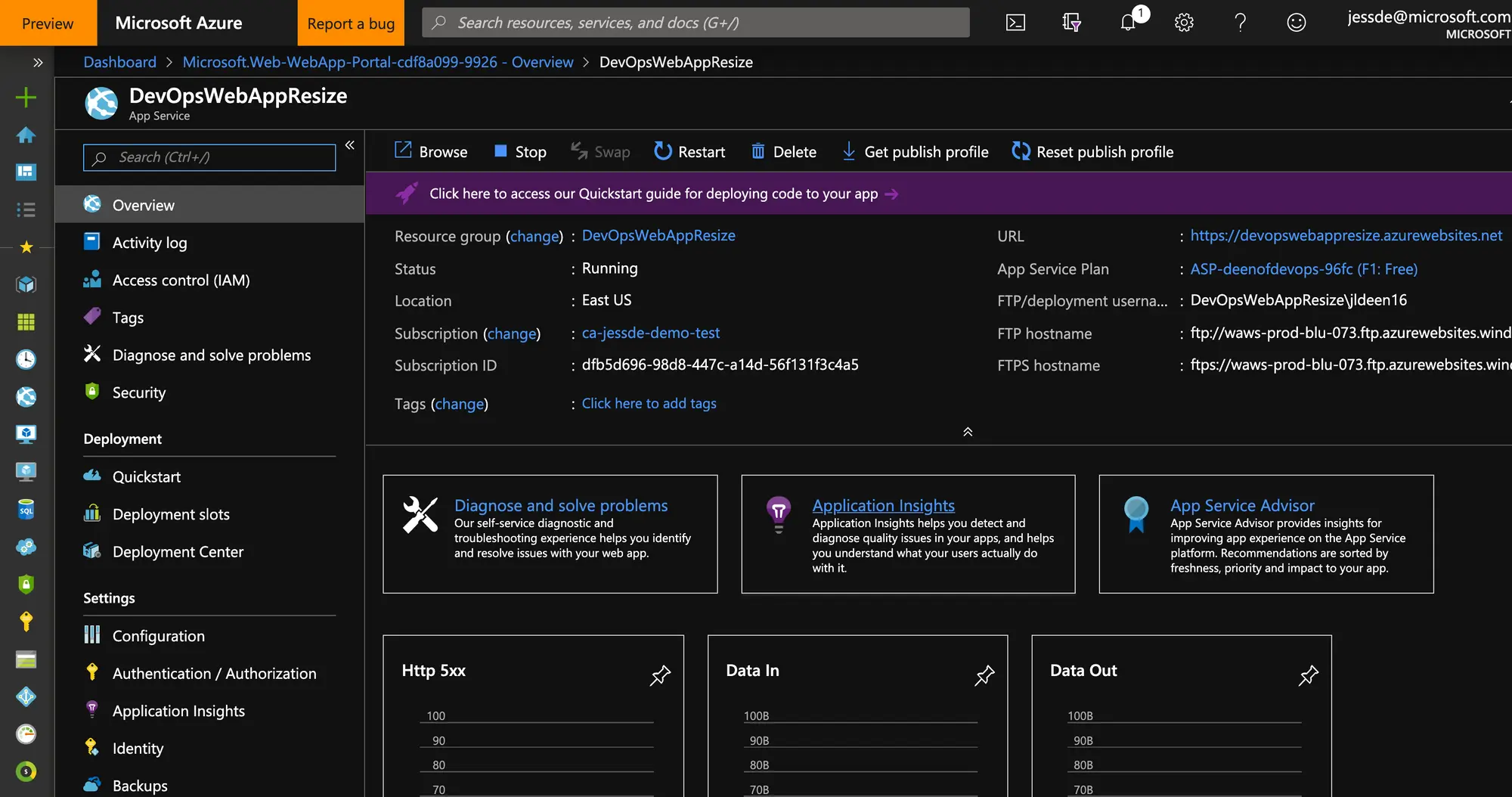Viewport: 1512px width, 797px height.
Task: Open the help question mark
Action: point(1240,23)
